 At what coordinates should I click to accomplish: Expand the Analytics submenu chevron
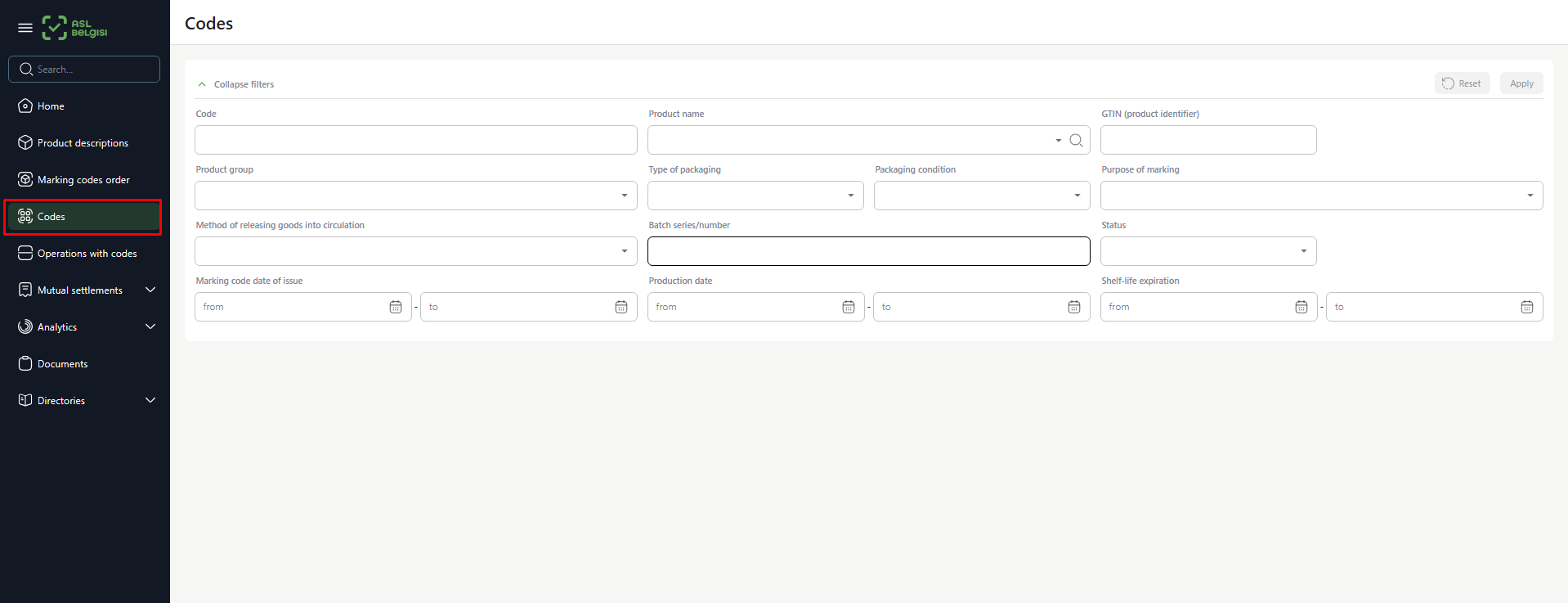click(150, 326)
